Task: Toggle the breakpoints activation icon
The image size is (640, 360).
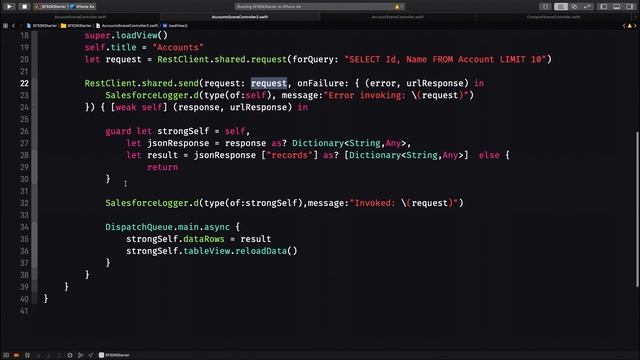Action: pos(16,355)
